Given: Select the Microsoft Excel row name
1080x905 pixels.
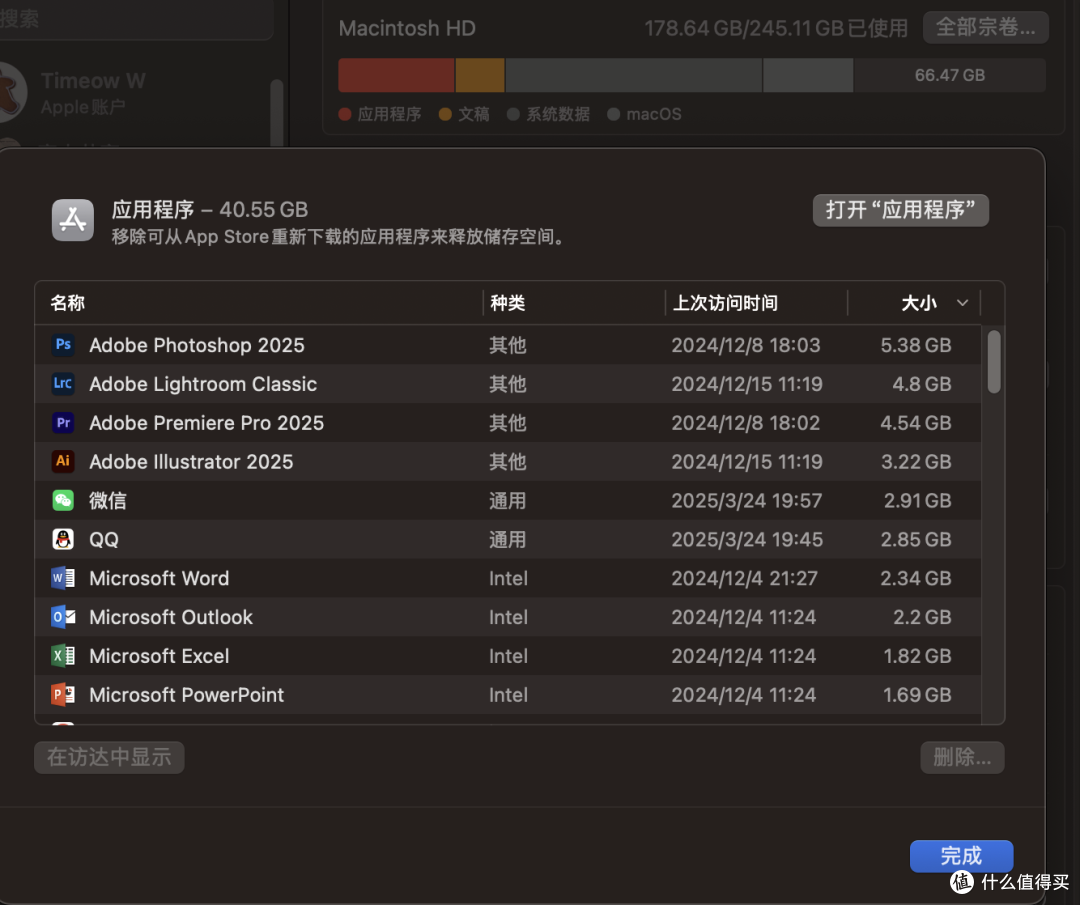Looking at the screenshot, I should click(x=159, y=656).
